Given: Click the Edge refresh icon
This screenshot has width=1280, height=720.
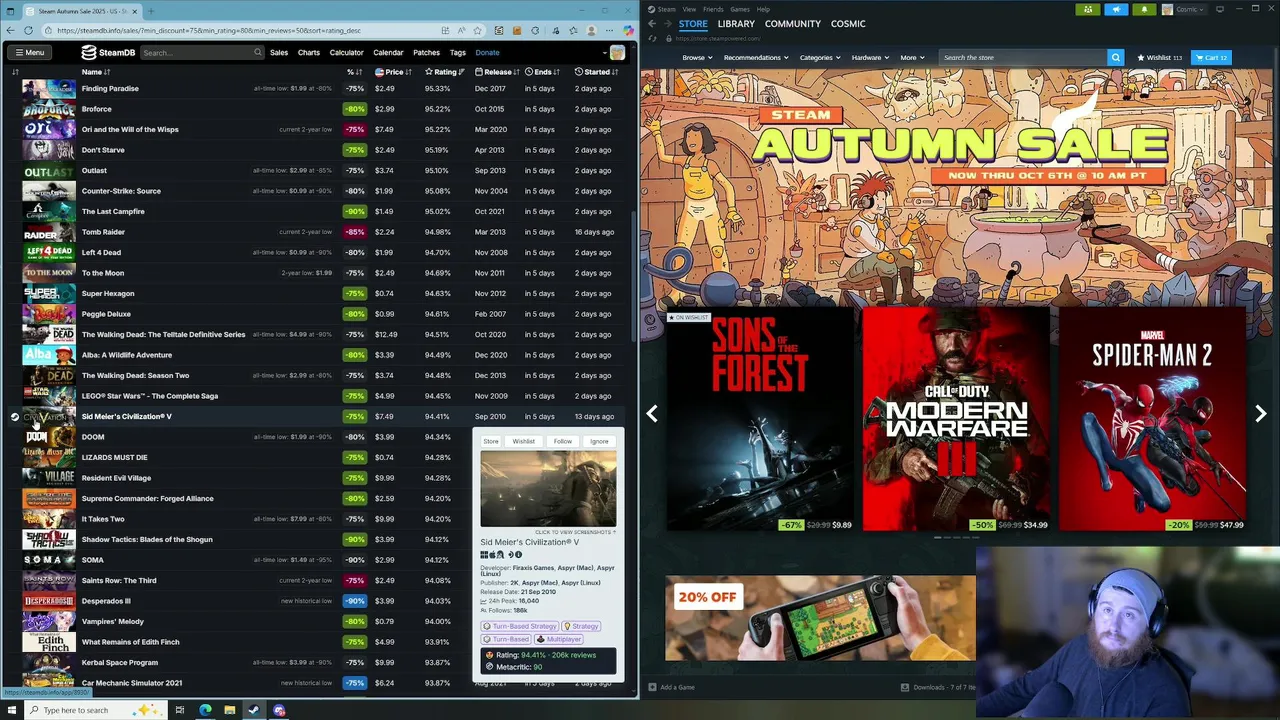Looking at the screenshot, I should (x=28, y=30).
